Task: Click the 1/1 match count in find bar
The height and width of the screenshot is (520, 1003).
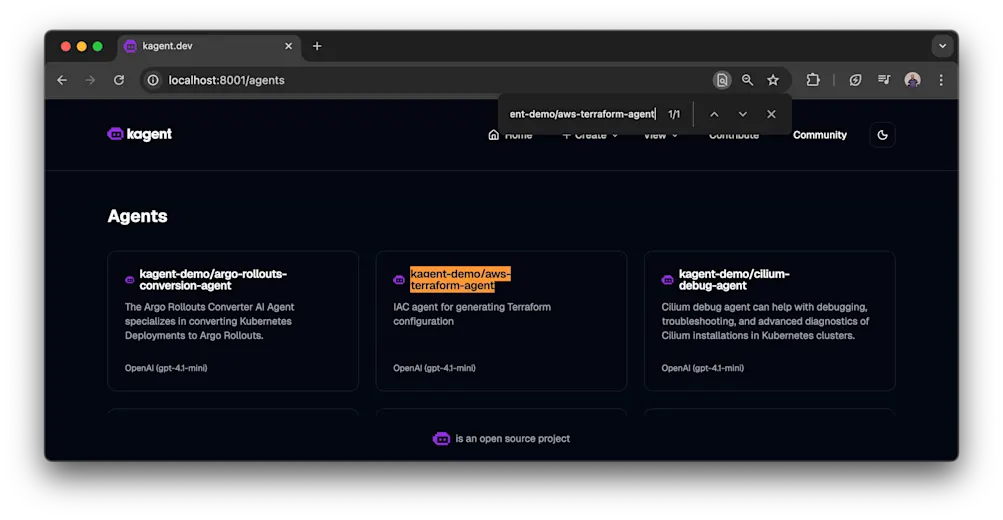Action: [x=674, y=114]
